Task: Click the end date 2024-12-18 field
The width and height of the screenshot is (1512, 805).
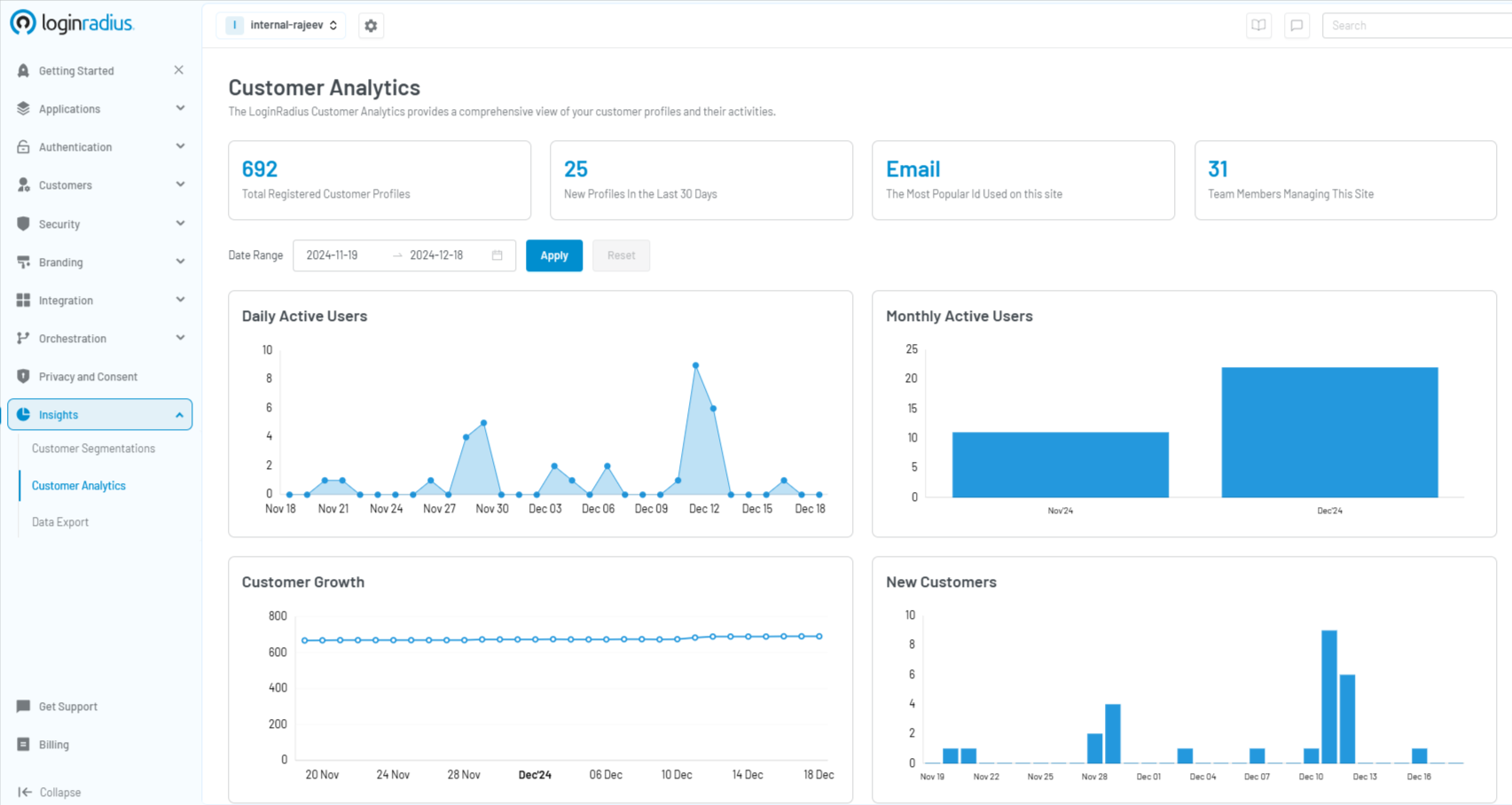Action: coord(437,255)
